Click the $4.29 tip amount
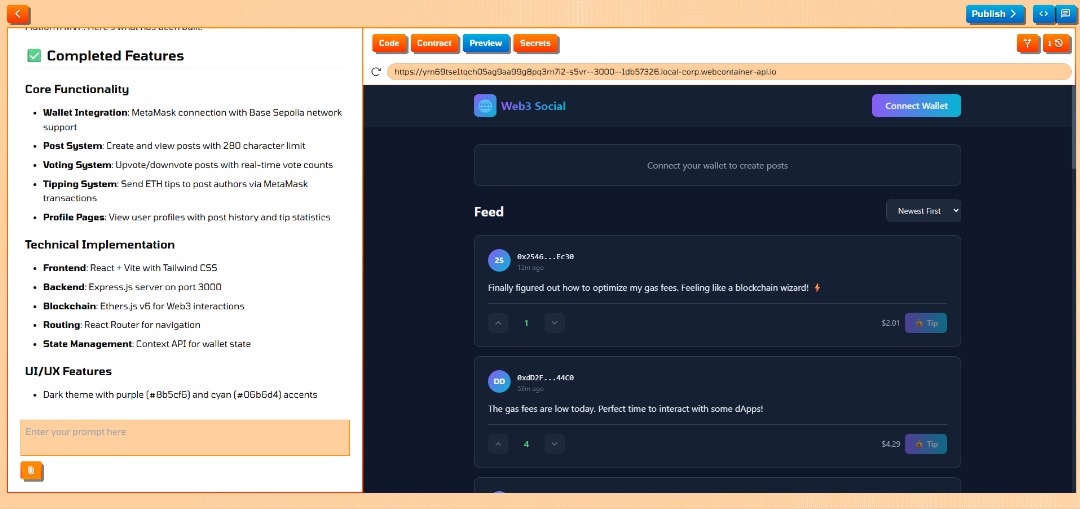 pos(891,444)
